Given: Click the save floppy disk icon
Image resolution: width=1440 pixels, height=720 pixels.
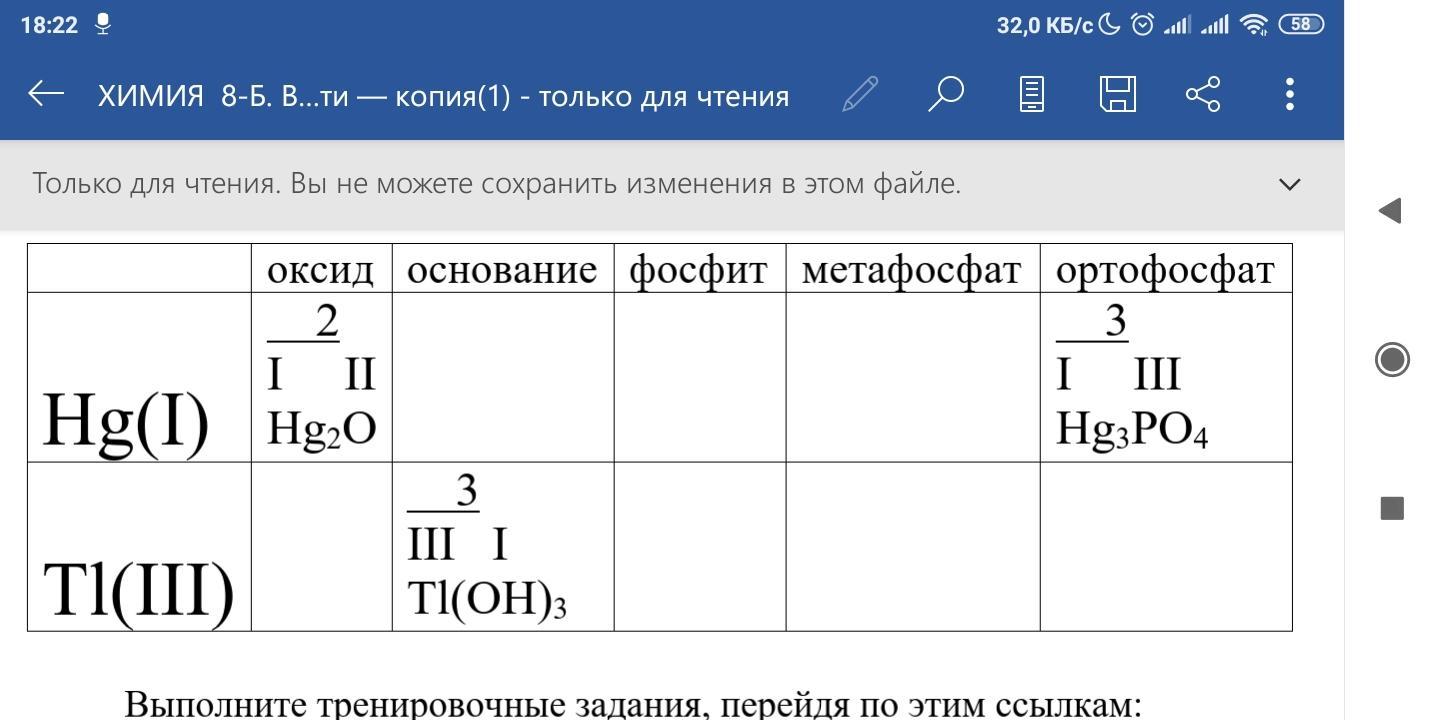Looking at the screenshot, I should click(1117, 94).
